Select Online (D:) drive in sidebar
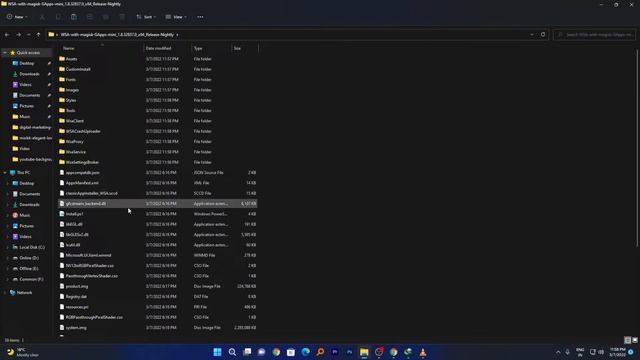This screenshot has height=360, width=640. pos(29,258)
